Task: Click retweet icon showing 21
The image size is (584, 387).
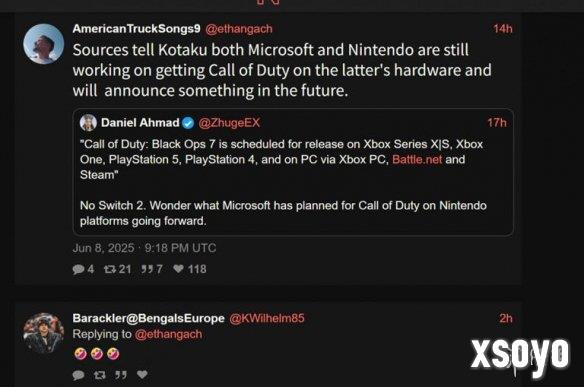Action: (110, 269)
